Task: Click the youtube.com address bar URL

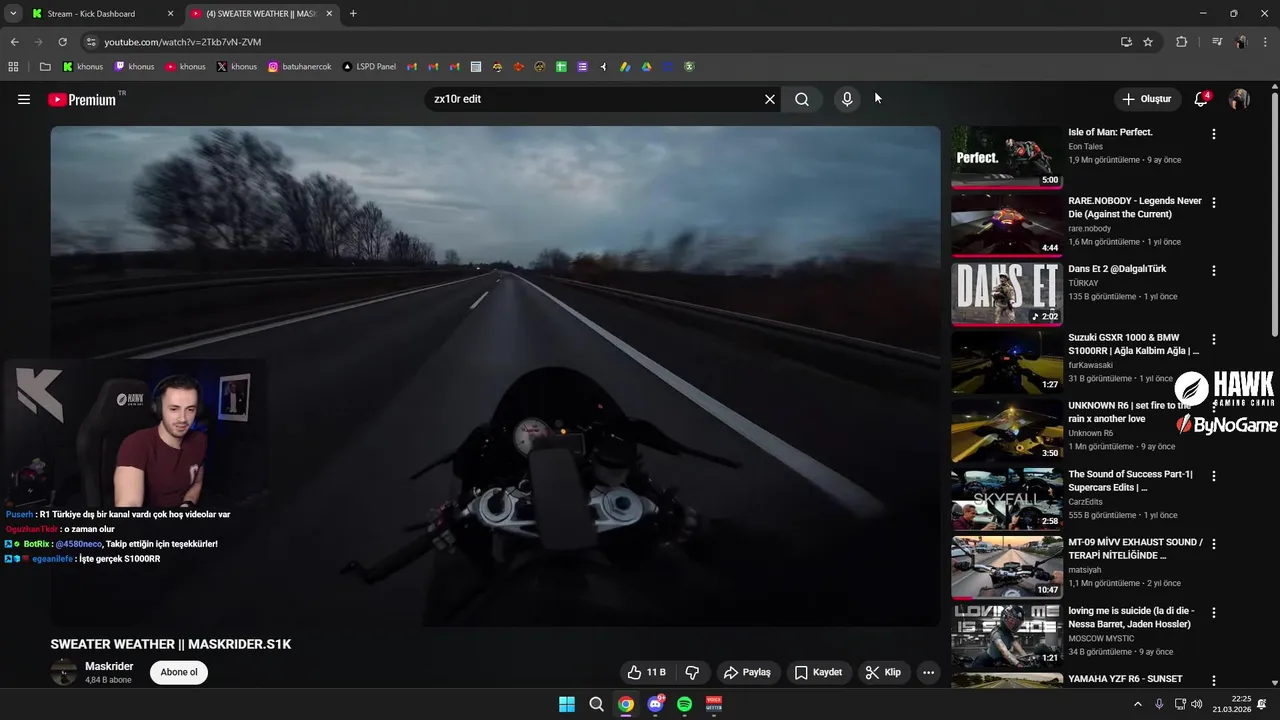Action: 182,42
